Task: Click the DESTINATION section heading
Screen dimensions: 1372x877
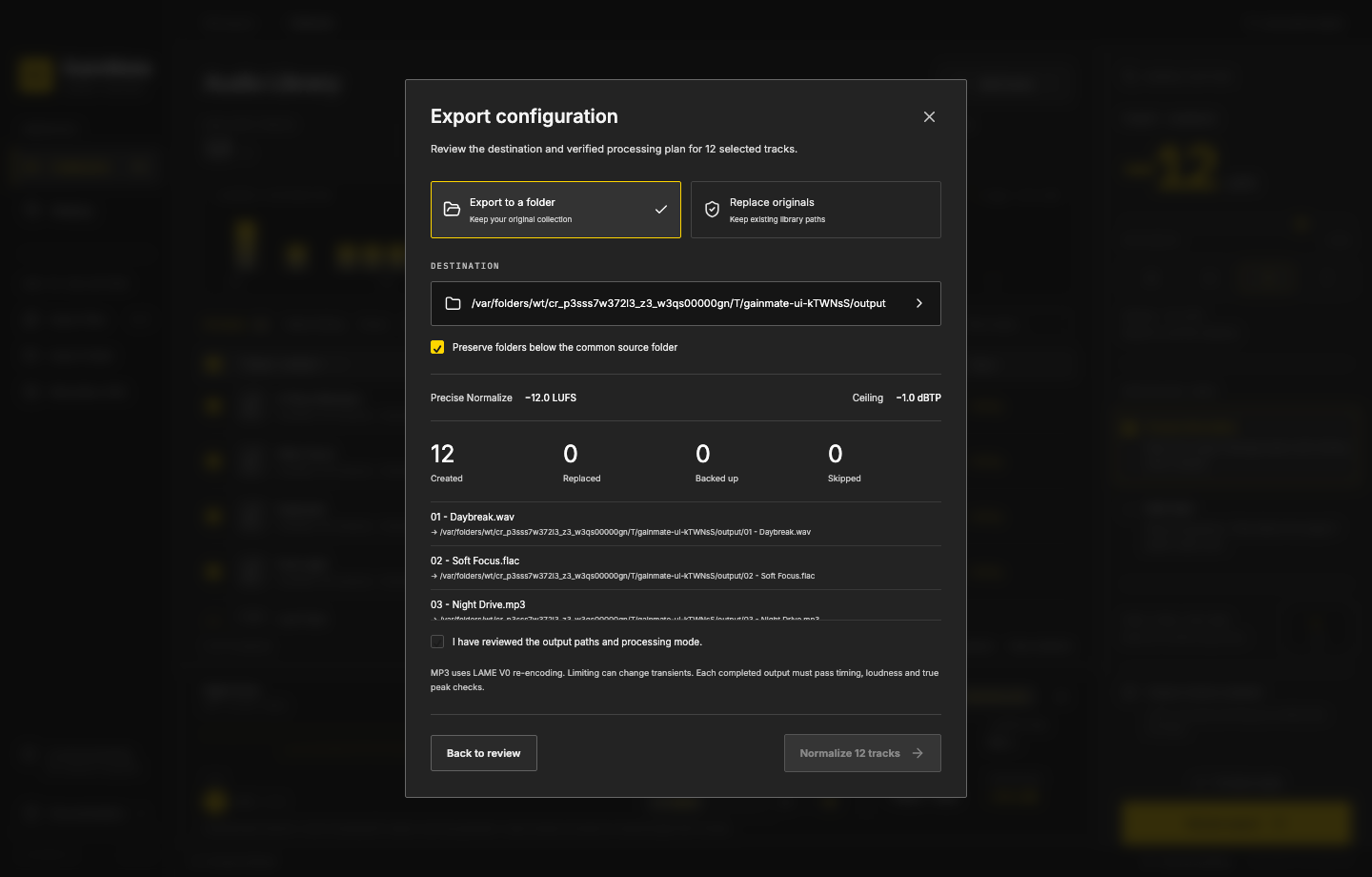Action: [x=465, y=266]
